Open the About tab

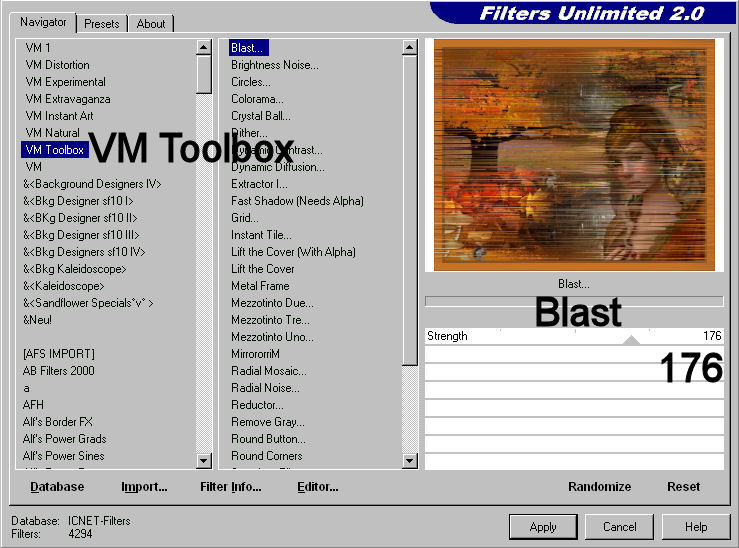(151, 24)
